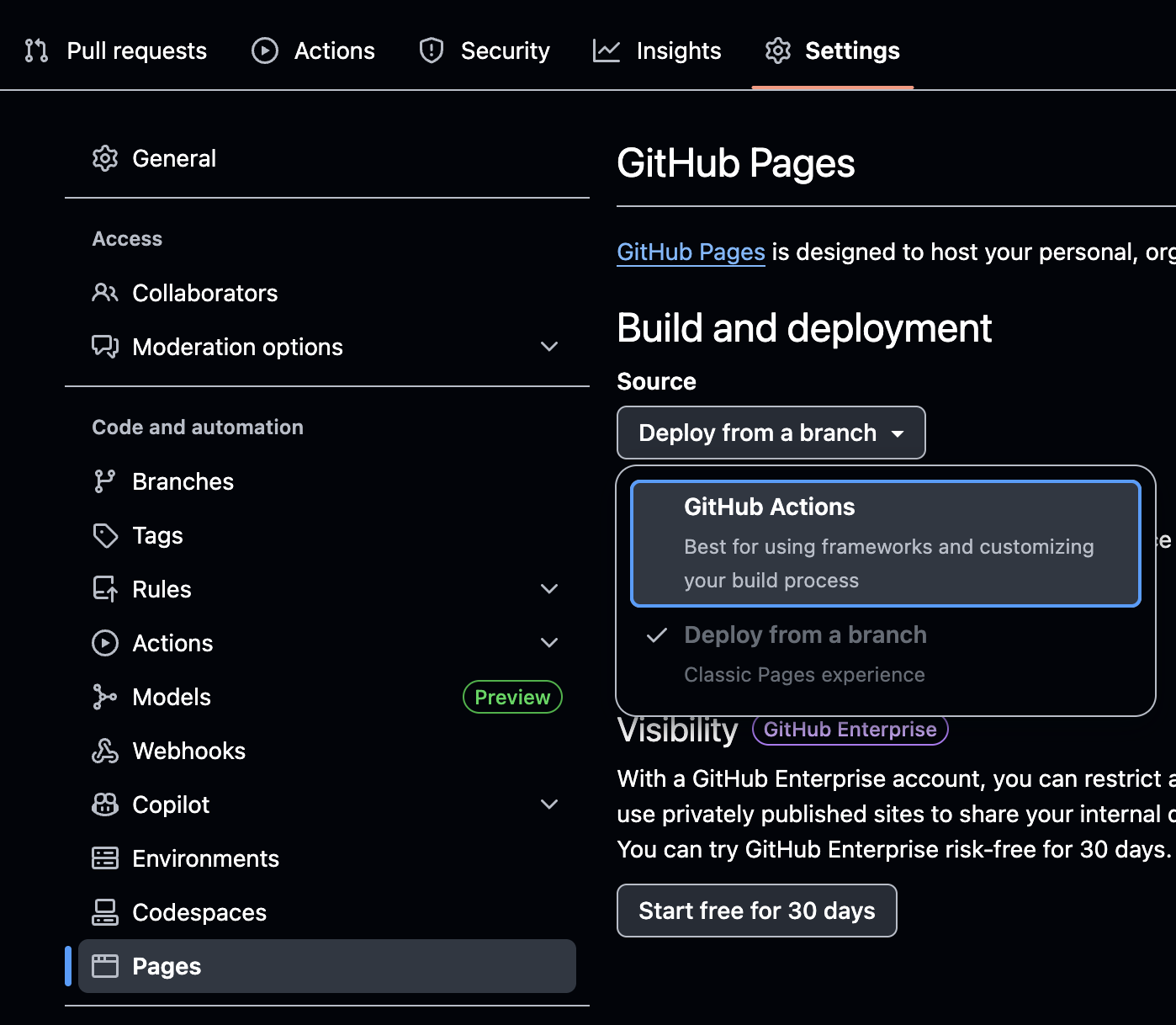This screenshot has width=1176, height=1025.
Task: Click the pull request icon in top navigation
Action: click(x=36, y=50)
